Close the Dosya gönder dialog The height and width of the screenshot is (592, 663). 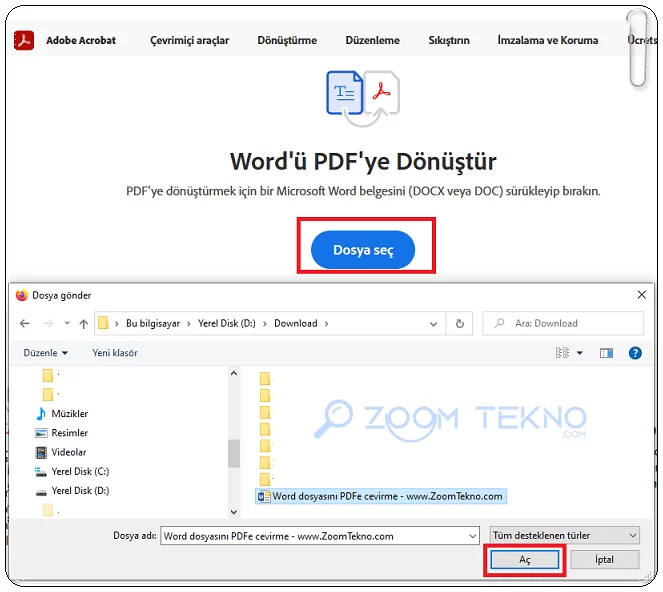click(641, 295)
